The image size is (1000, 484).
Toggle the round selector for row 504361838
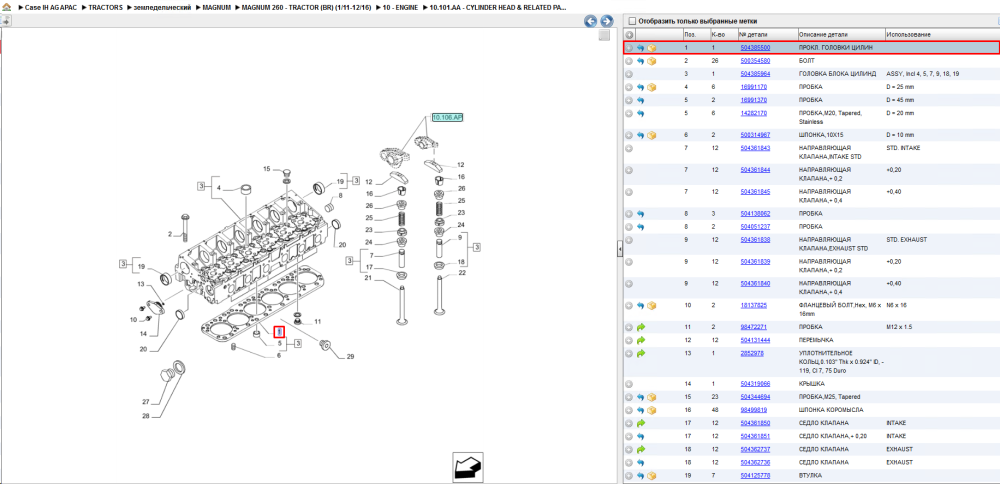pos(629,240)
